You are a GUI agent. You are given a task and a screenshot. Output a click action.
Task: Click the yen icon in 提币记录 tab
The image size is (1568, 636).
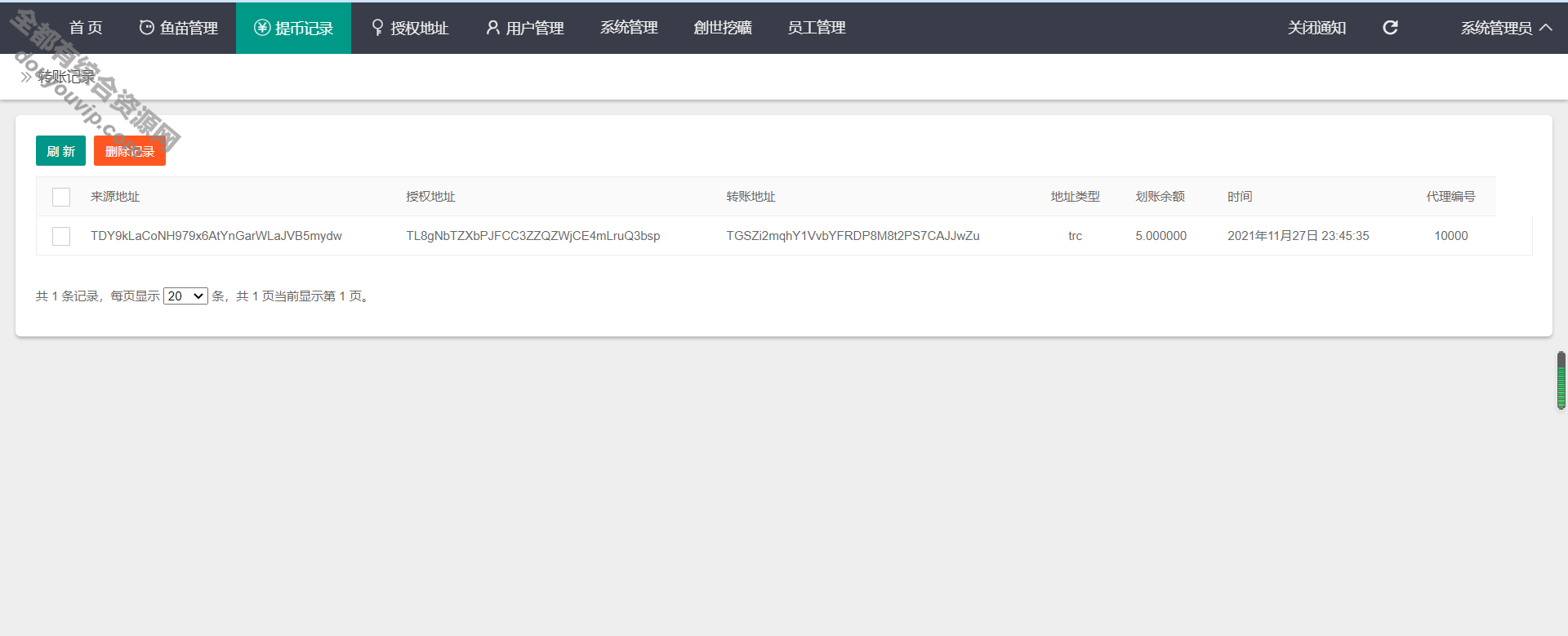pyautogui.click(x=262, y=28)
